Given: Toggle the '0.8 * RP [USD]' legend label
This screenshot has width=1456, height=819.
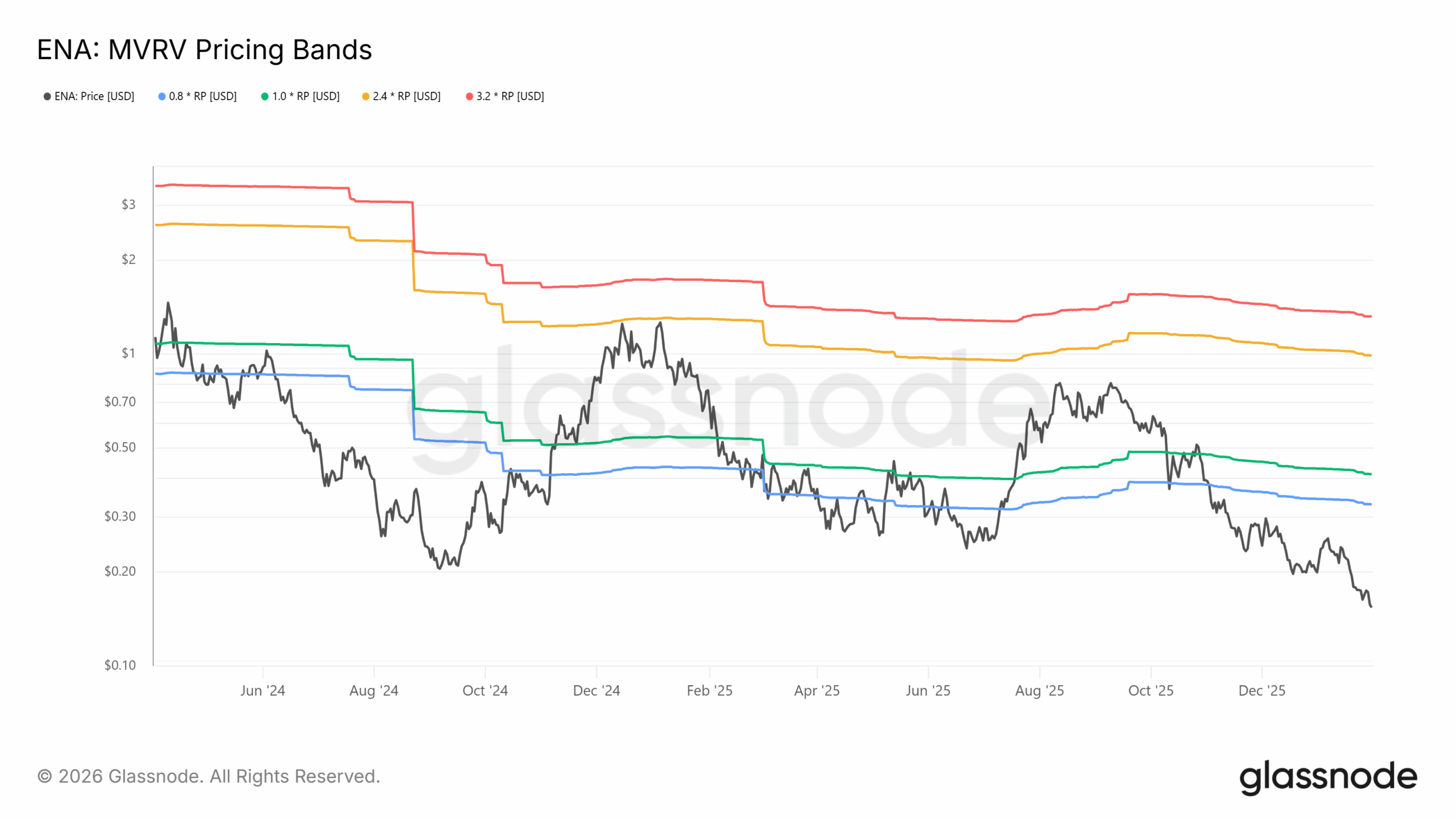Looking at the screenshot, I should pyautogui.click(x=202, y=97).
